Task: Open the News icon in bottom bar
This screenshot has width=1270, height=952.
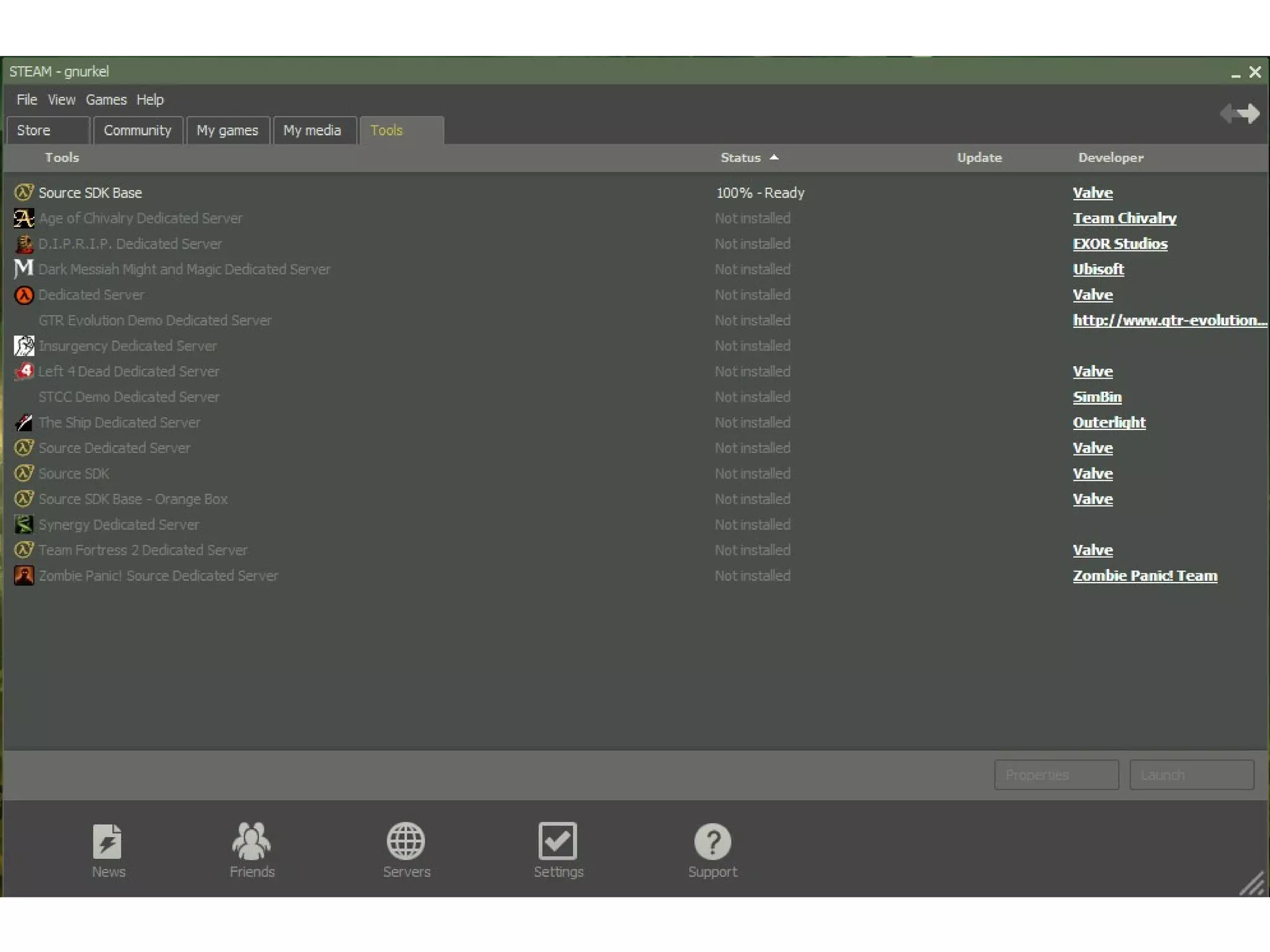Action: pyautogui.click(x=107, y=841)
